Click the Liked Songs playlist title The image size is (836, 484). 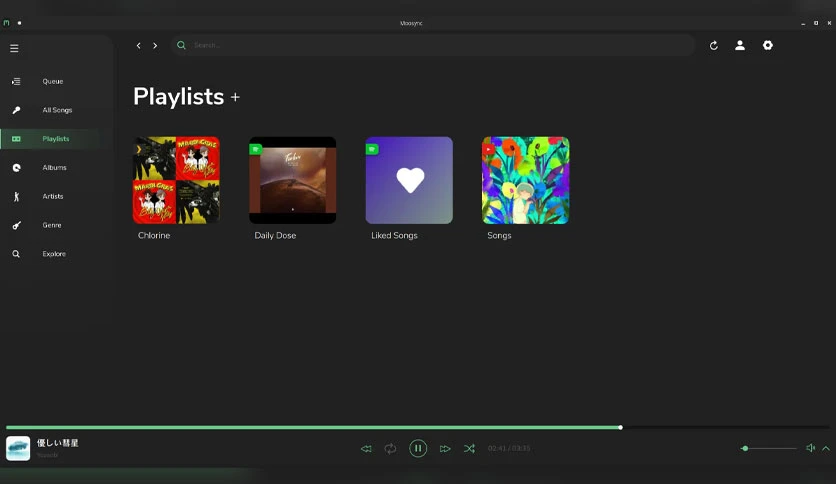394,236
